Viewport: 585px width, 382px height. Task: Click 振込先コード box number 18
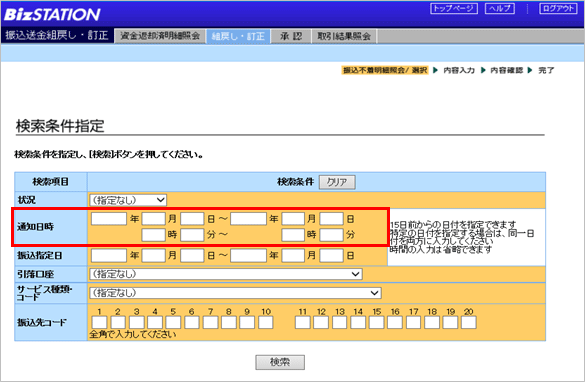[432, 322]
